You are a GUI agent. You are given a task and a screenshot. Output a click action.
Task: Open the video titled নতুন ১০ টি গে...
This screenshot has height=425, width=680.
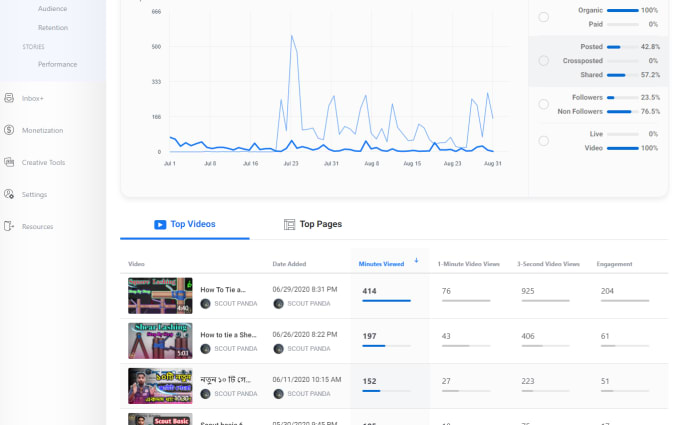point(226,380)
